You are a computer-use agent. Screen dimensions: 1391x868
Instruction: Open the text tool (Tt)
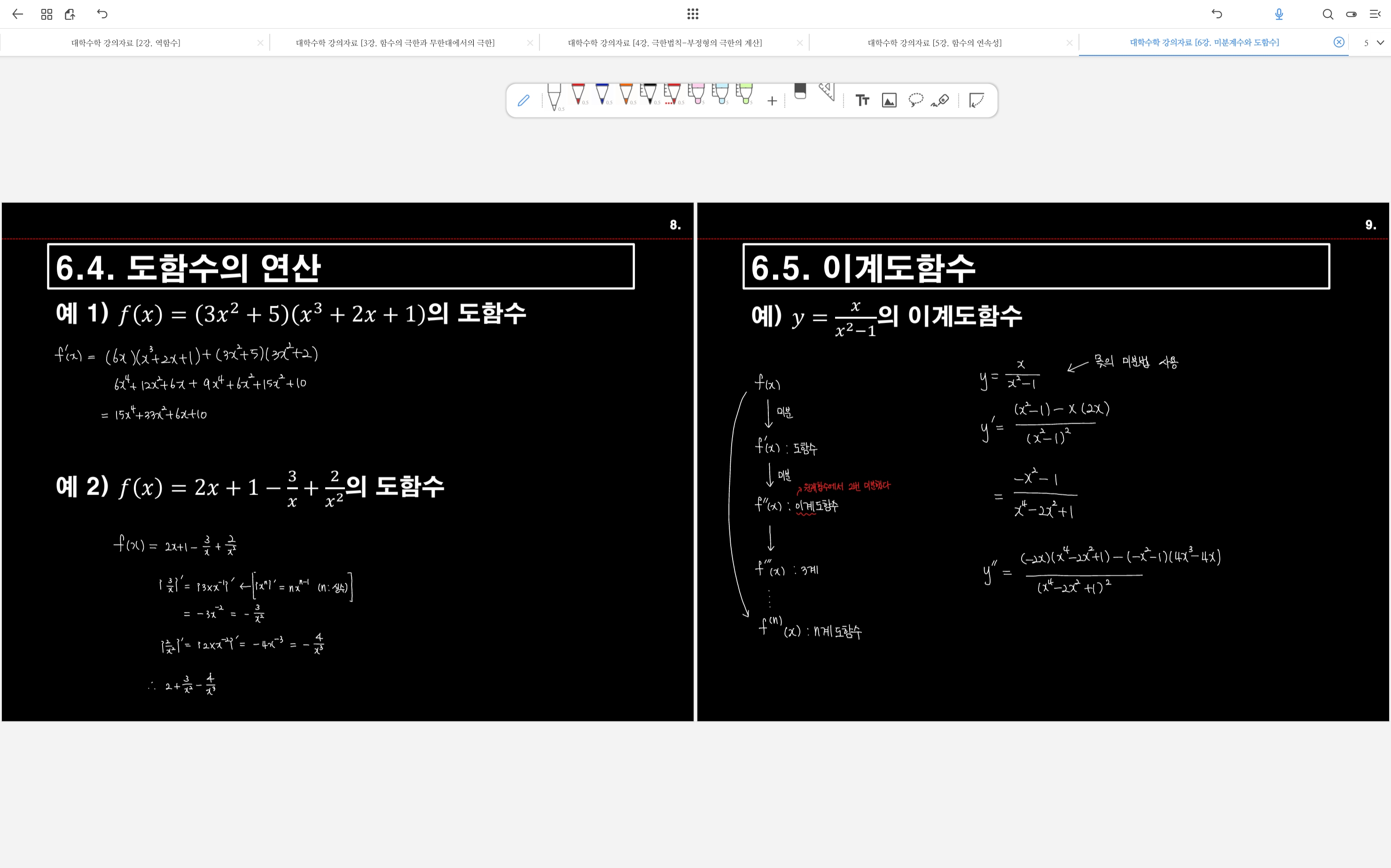861,101
